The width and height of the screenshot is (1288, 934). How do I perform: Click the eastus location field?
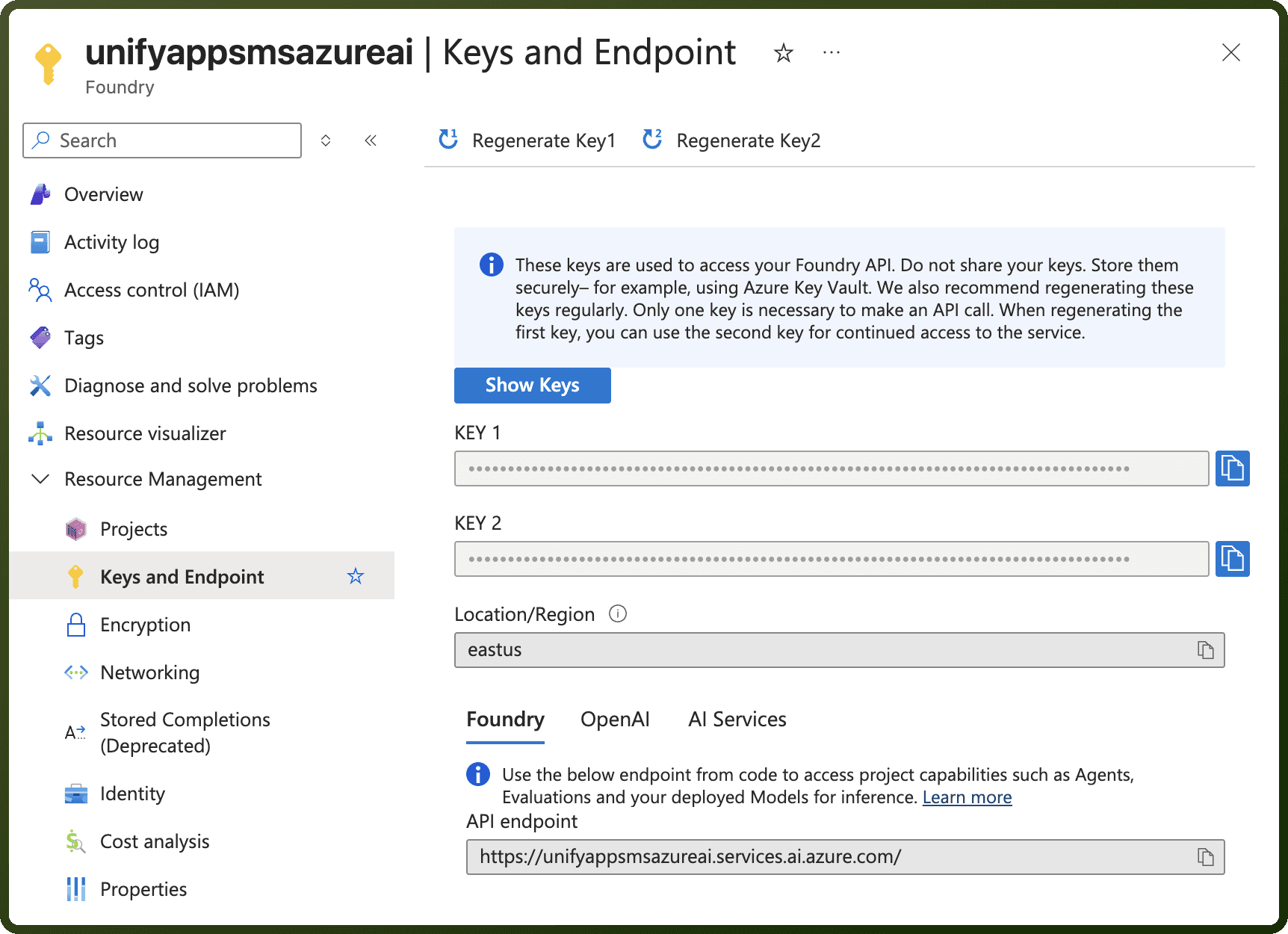click(839, 650)
